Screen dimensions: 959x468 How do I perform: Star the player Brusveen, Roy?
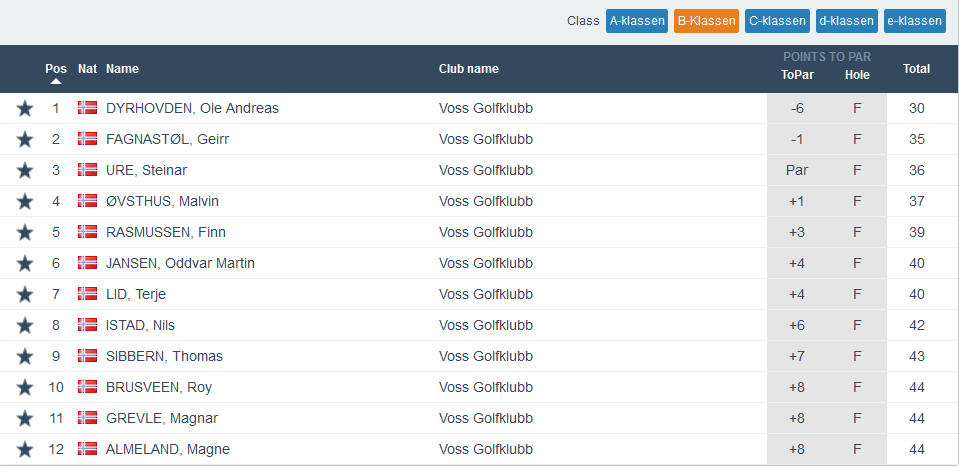[25, 388]
